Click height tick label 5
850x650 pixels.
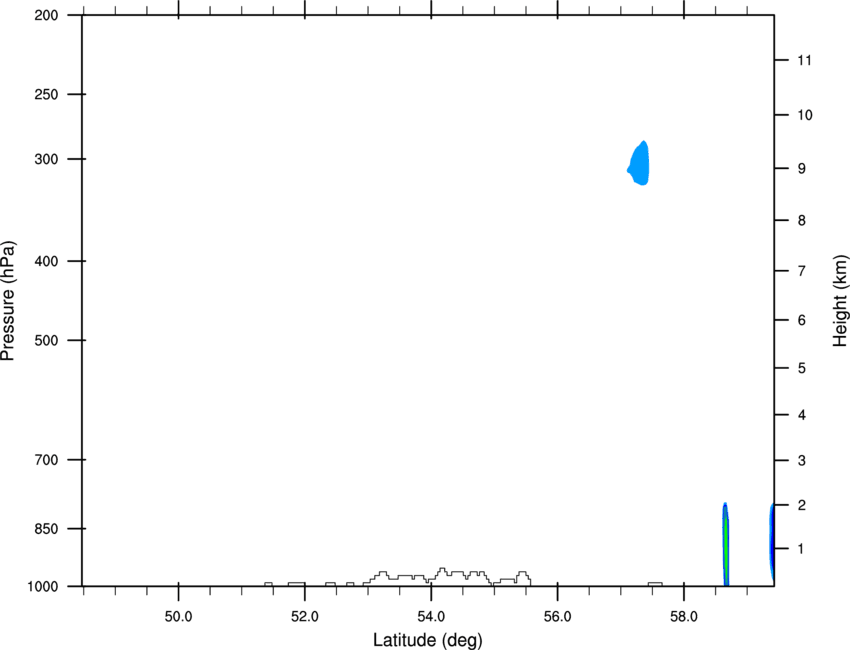[x=802, y=369]
